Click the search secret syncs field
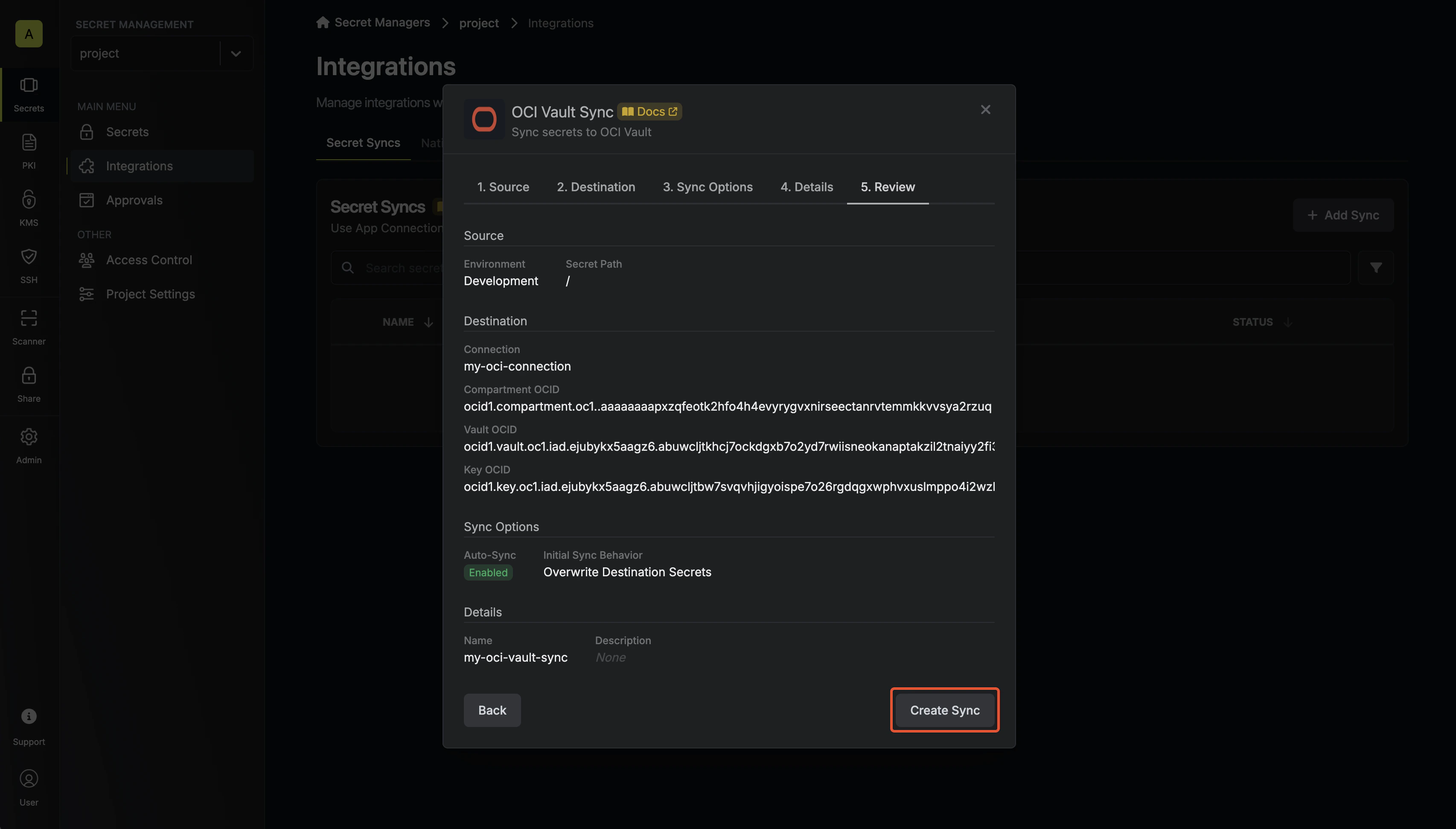The width and height of the screenshot is (1456, 829). (840, 268)
